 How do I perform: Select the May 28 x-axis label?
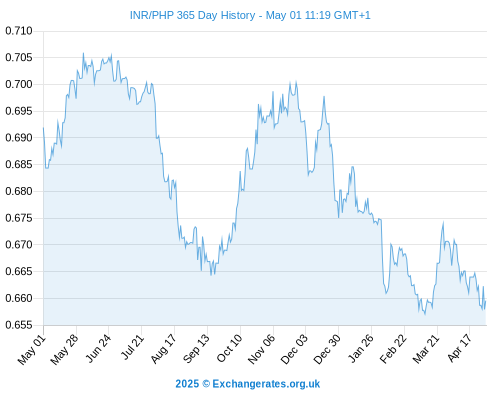[64, 349]
